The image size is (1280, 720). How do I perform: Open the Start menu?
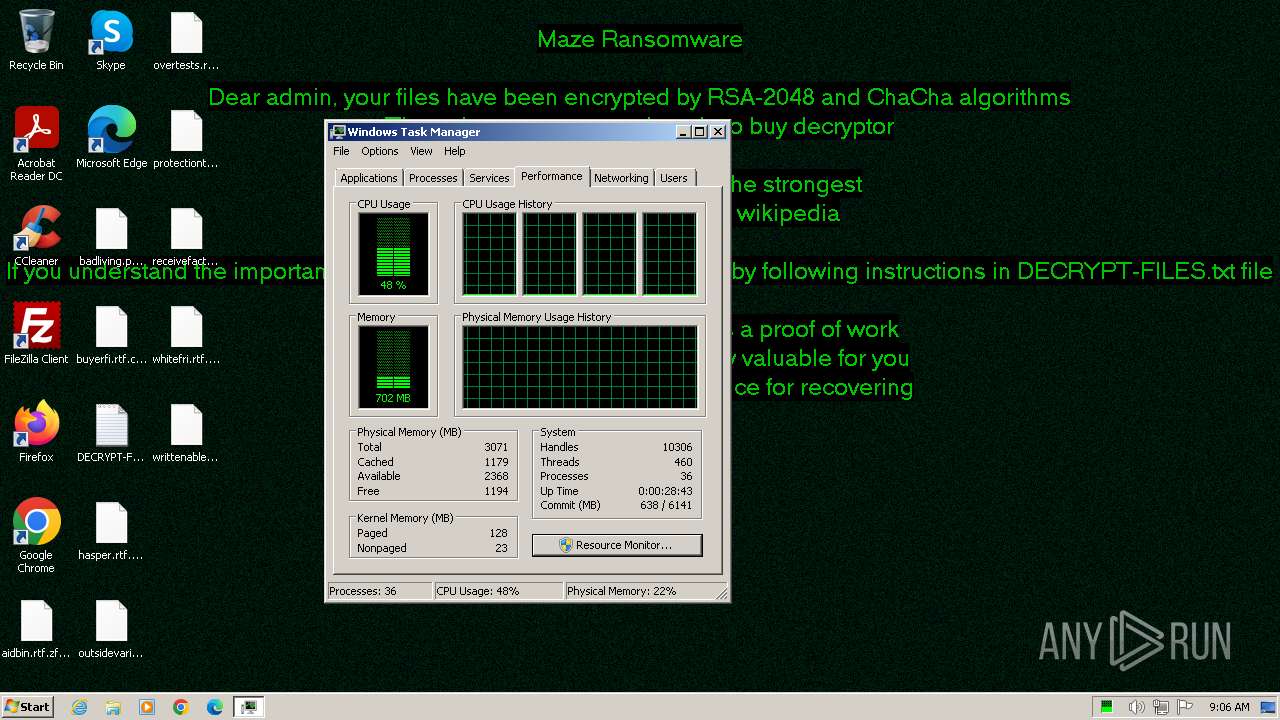pyautogui.click(x=28, y=707)
